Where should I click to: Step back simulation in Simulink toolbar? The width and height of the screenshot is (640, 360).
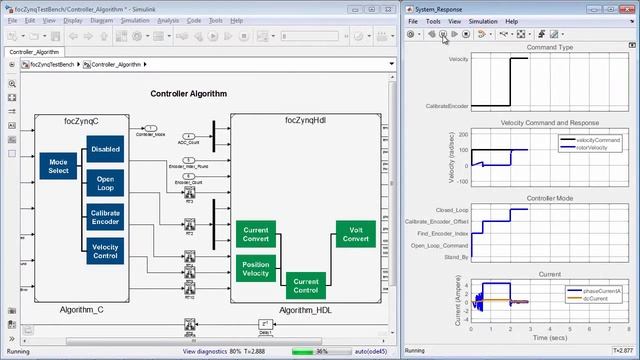198,36
